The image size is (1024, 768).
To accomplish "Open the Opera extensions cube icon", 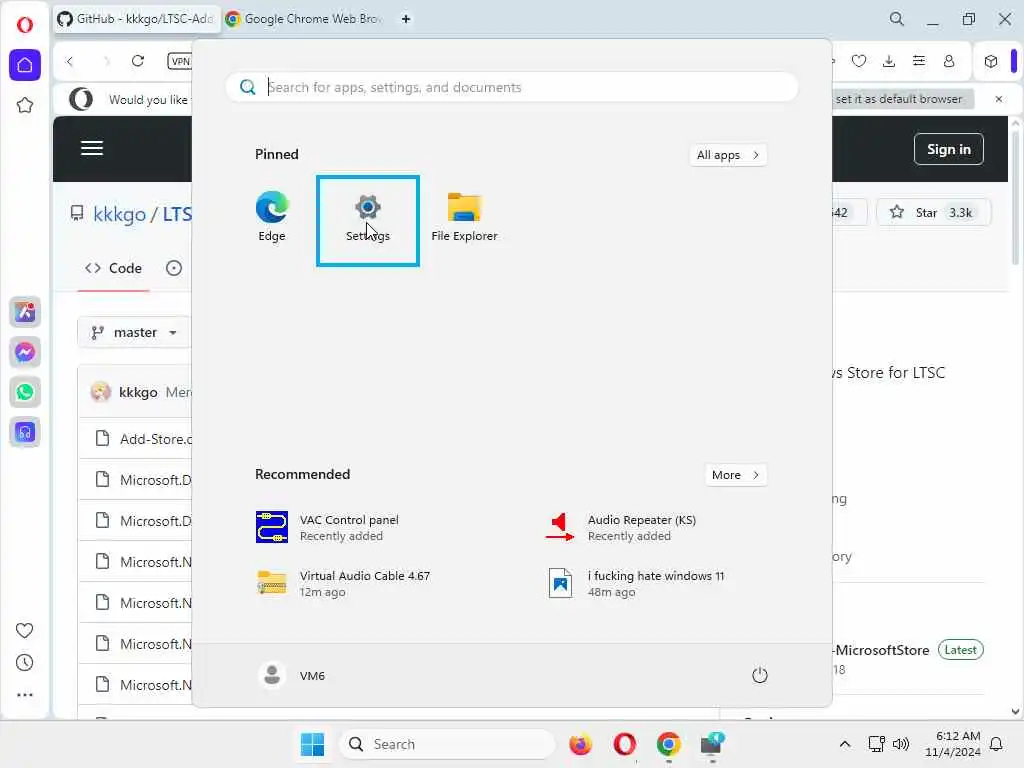I will point(991,61).
